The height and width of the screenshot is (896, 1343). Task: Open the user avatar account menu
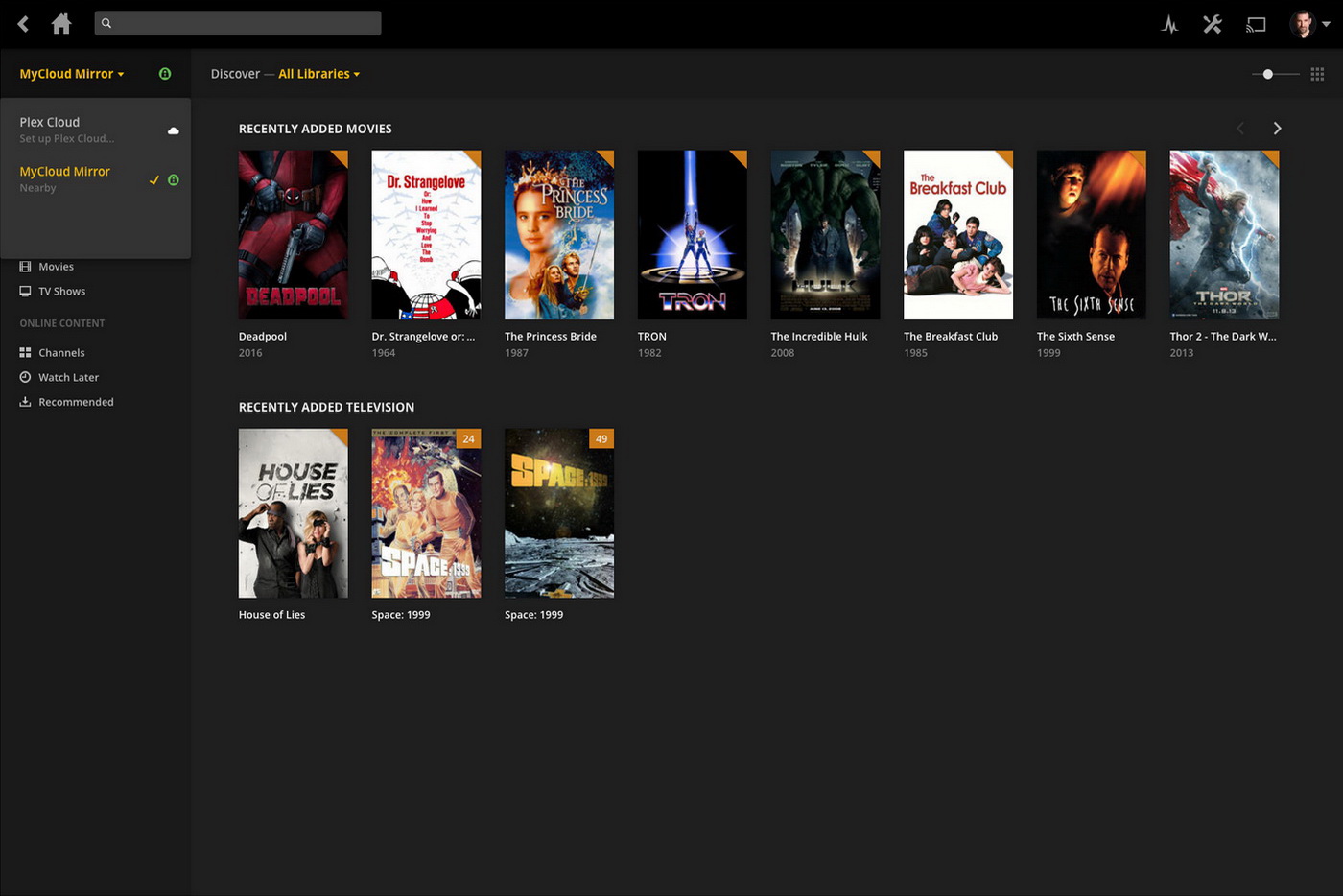click(1309, 24)
